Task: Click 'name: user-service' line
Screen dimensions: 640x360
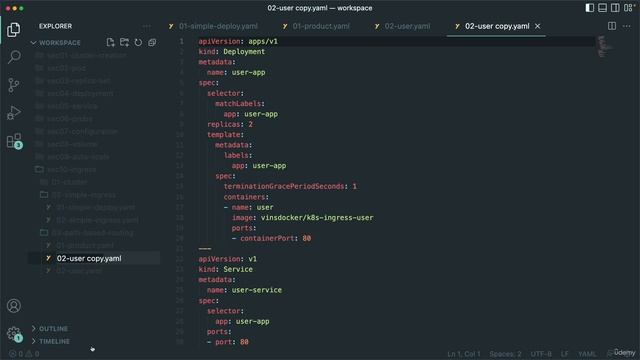Action: 244,290
